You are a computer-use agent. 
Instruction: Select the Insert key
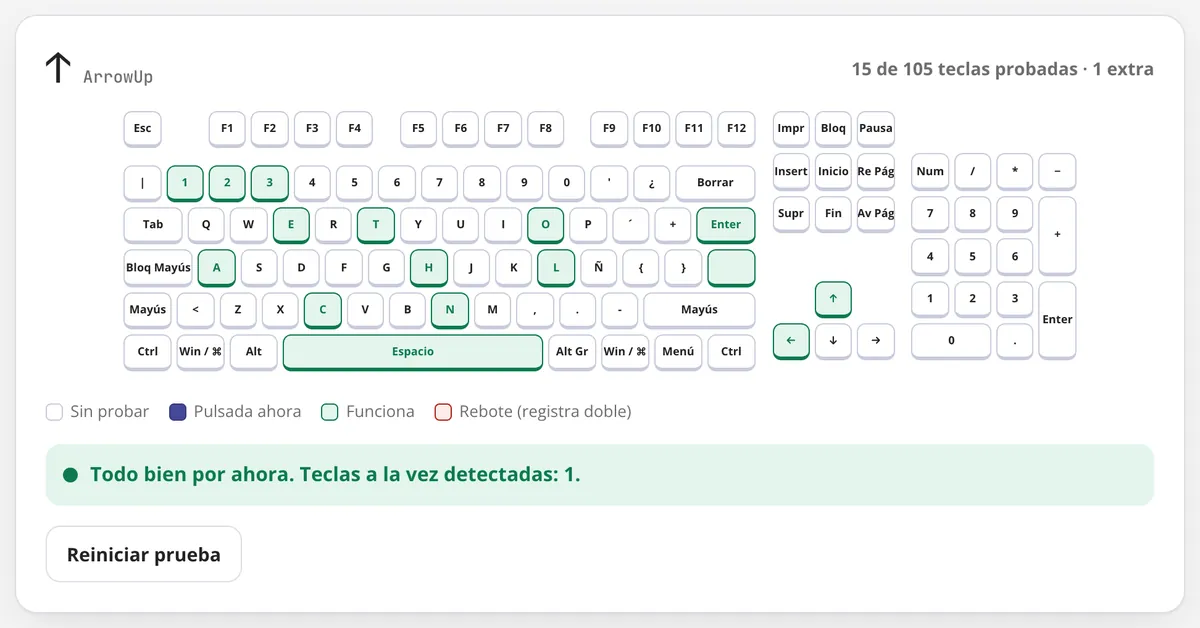point(791,171)
